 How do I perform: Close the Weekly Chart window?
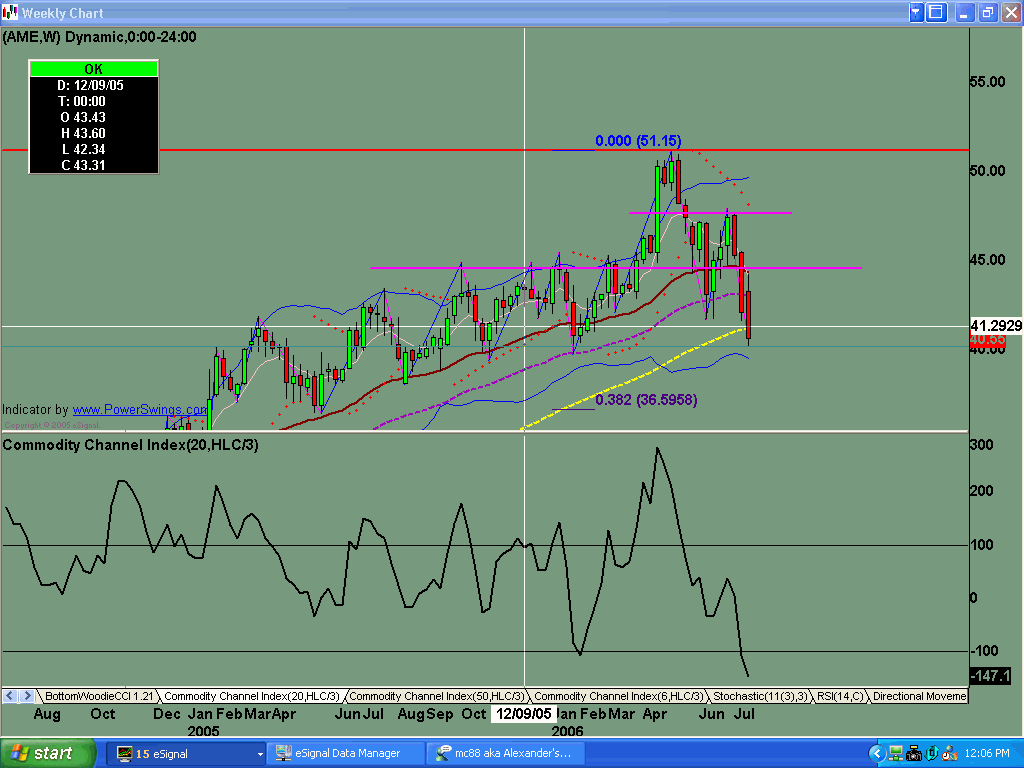coord(1010,12)
